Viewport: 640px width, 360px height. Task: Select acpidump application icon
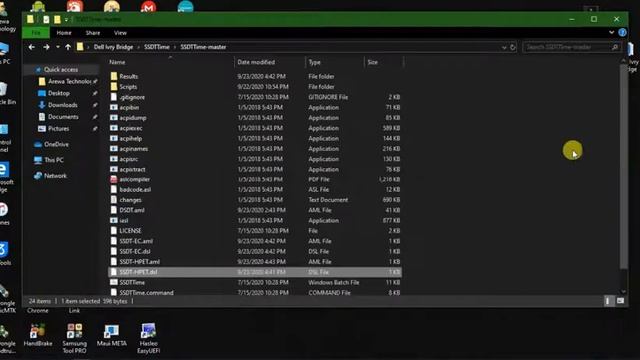(114, 118)
